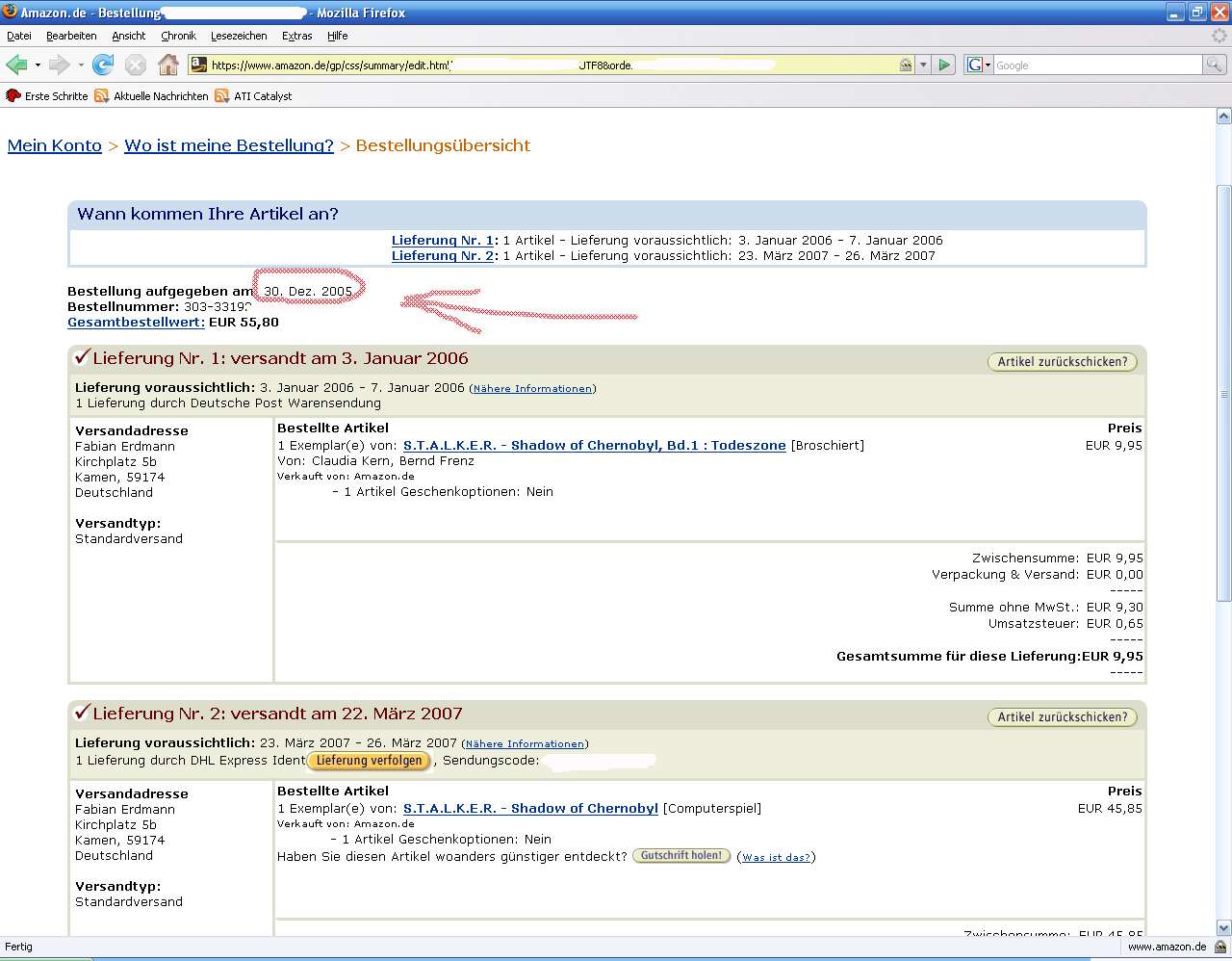Viewport: 1232px width, 961px height.
Task: Open the Extras menu
Action: click(x=296, y=36)
